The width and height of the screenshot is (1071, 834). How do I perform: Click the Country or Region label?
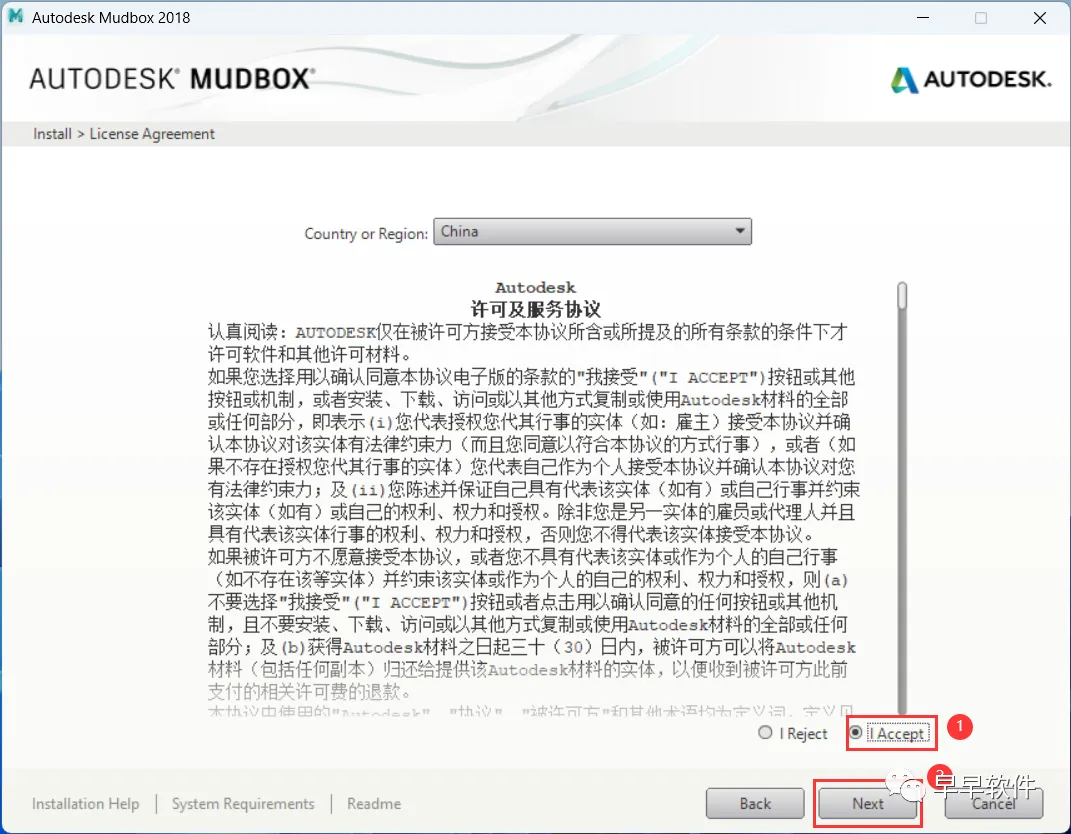[366, 234]
